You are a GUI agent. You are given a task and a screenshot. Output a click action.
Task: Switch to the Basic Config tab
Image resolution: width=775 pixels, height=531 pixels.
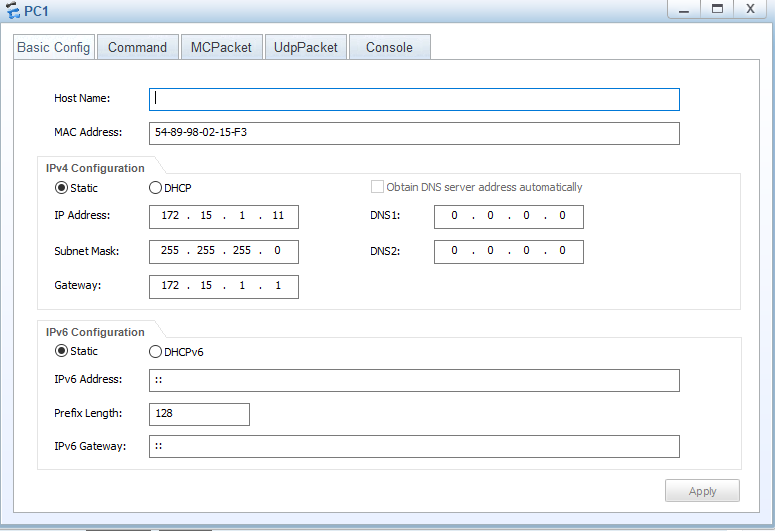coord(54,47)
